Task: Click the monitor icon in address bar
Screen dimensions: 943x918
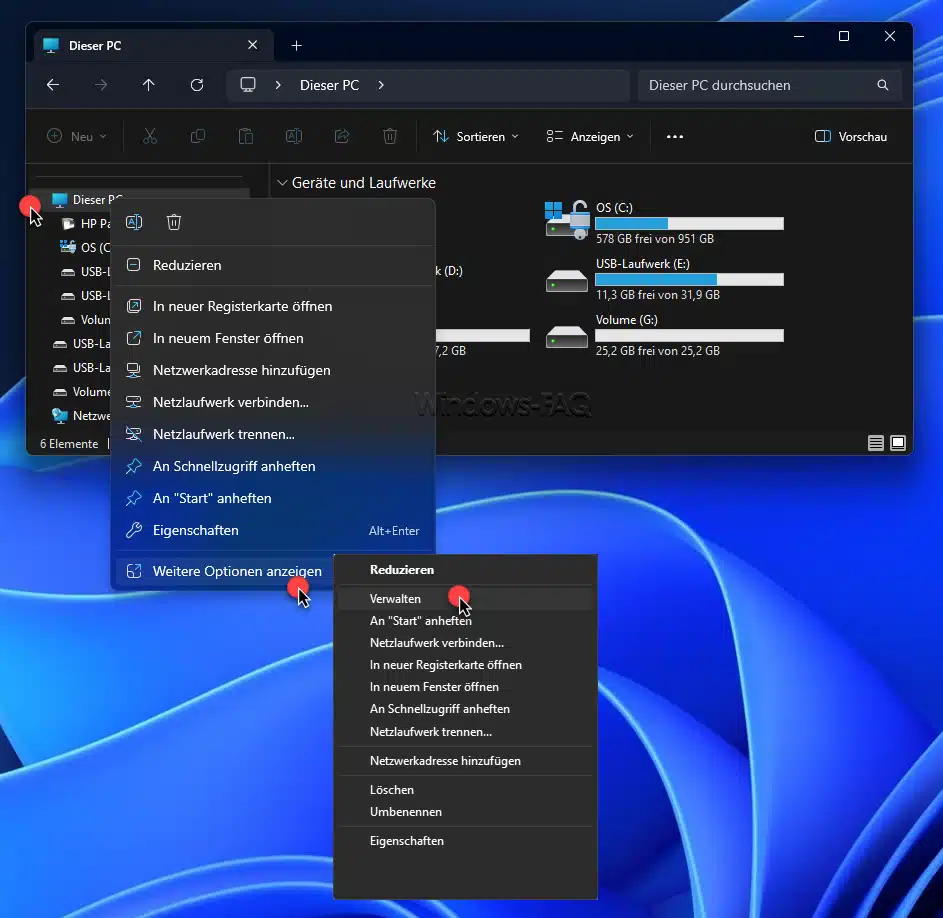Action: tap(248, 85)
